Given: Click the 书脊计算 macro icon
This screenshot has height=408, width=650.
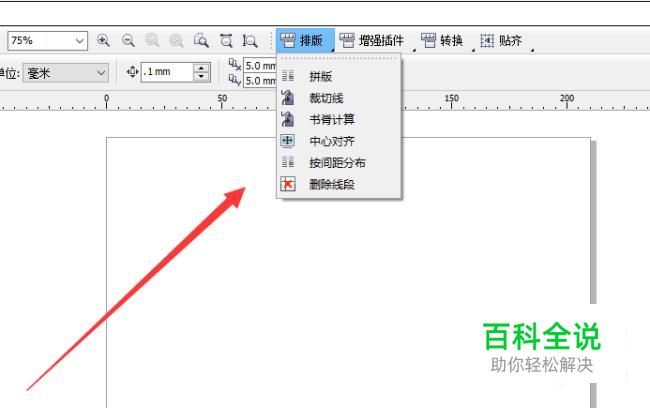Looking at the screenshot, I should pyautogui.click(x=288, y=119).
